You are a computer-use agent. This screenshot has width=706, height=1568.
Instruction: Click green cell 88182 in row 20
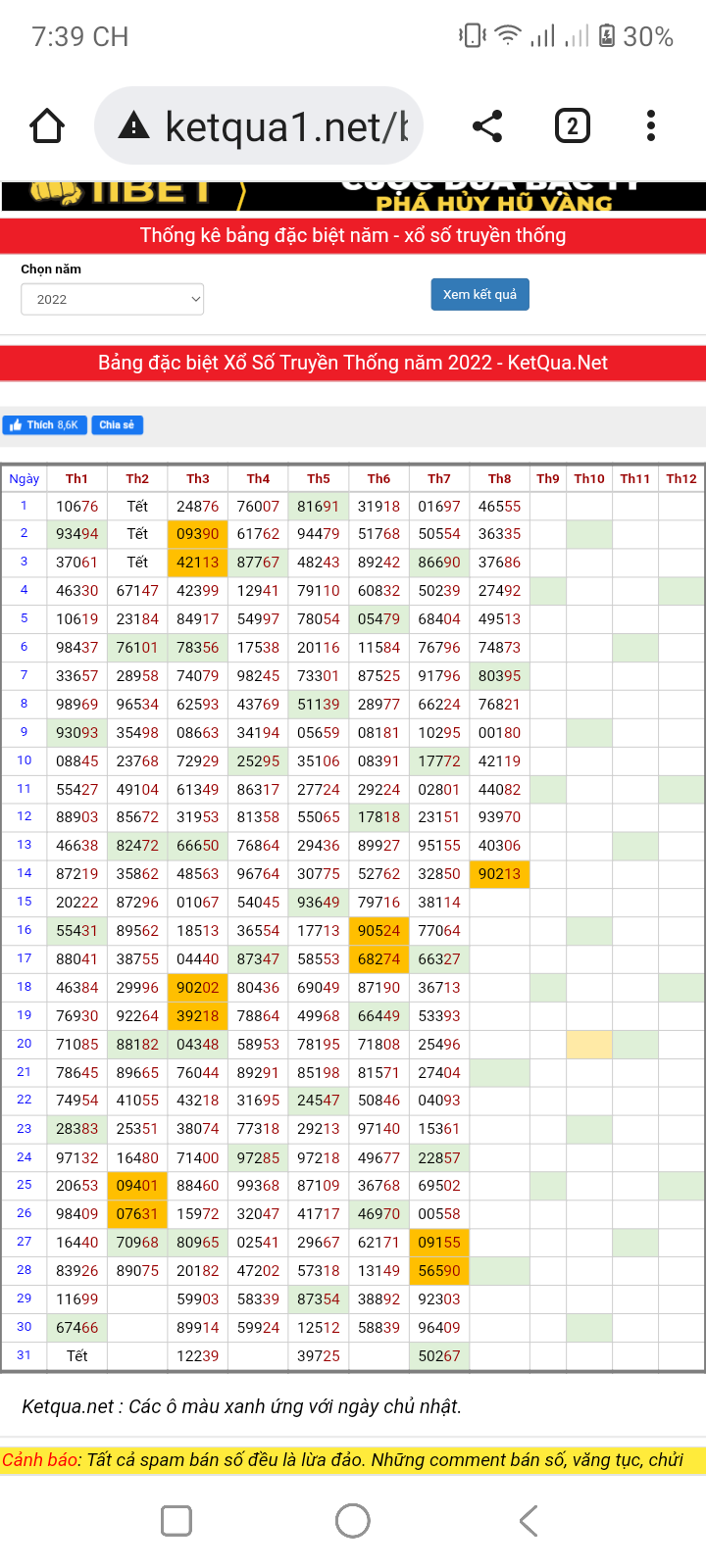click(137, 1045)
